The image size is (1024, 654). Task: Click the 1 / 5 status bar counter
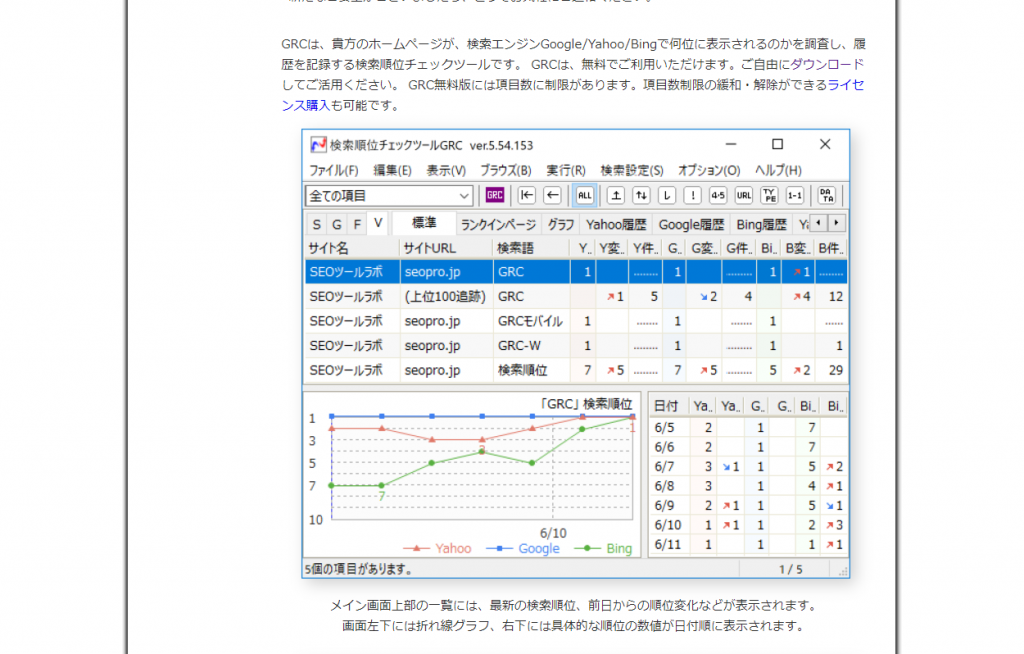(x=791, y=570)
